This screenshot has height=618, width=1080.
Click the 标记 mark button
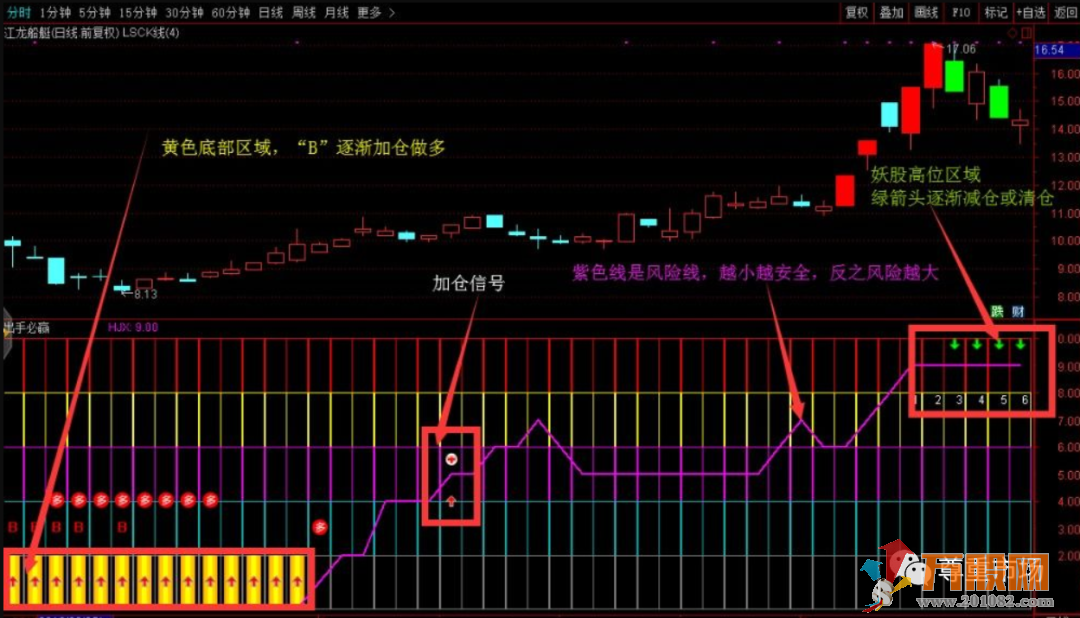[x=995, y=12]
